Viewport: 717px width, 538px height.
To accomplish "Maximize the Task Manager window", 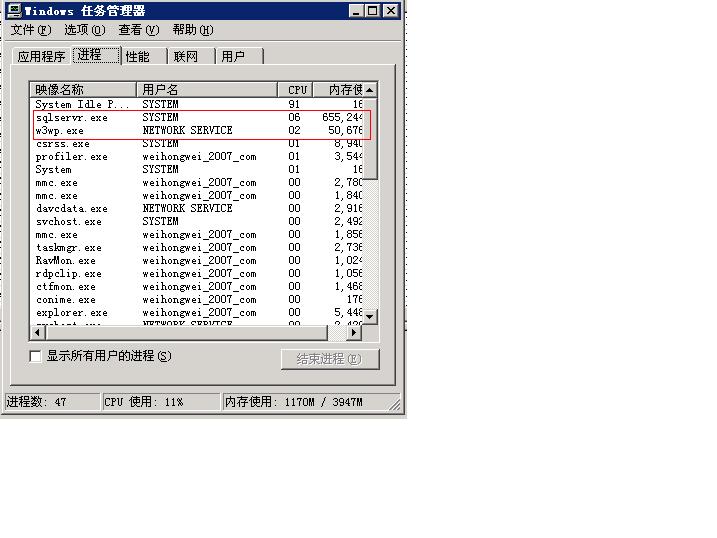I will (x=373, y=11).
